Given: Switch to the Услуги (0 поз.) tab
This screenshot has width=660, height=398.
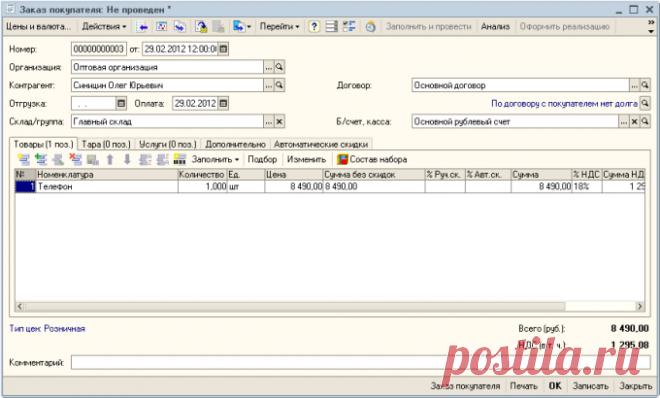Looking at the screenshot, I should [x=168, y=144].
